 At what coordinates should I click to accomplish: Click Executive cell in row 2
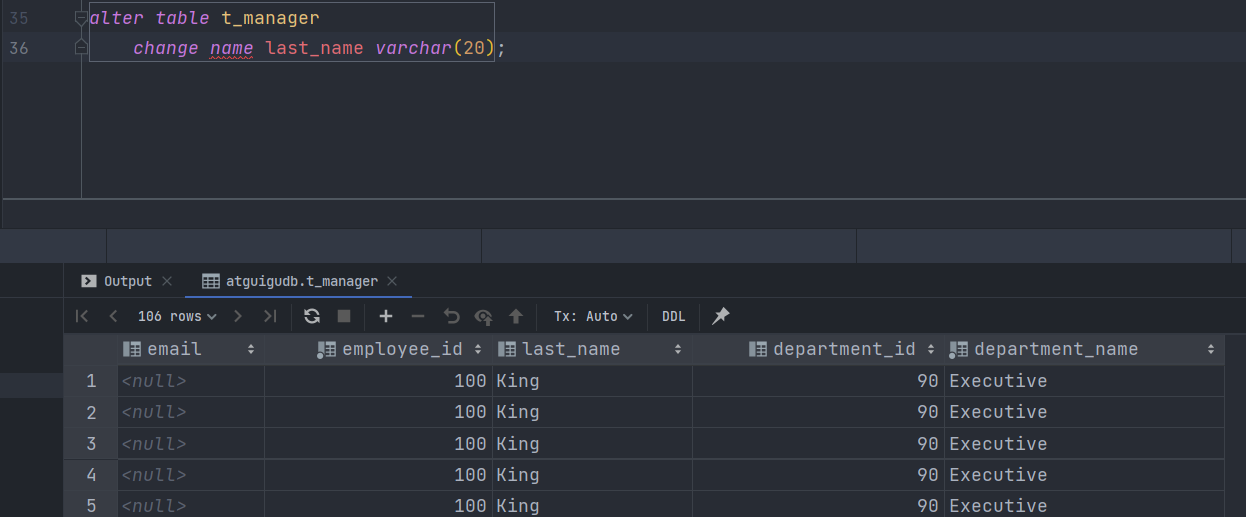point(1085,411)
